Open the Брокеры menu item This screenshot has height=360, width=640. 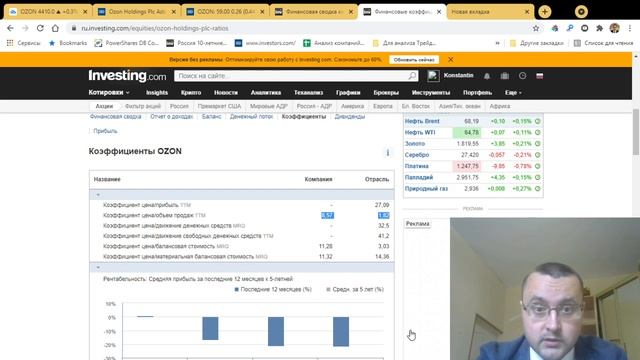point(386,93)
